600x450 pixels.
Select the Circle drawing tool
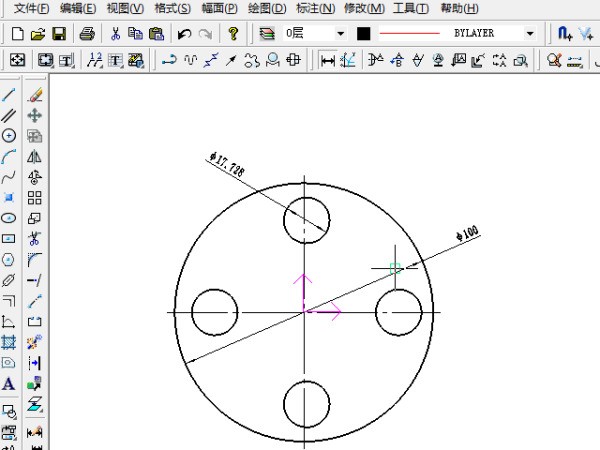point(9,135)
